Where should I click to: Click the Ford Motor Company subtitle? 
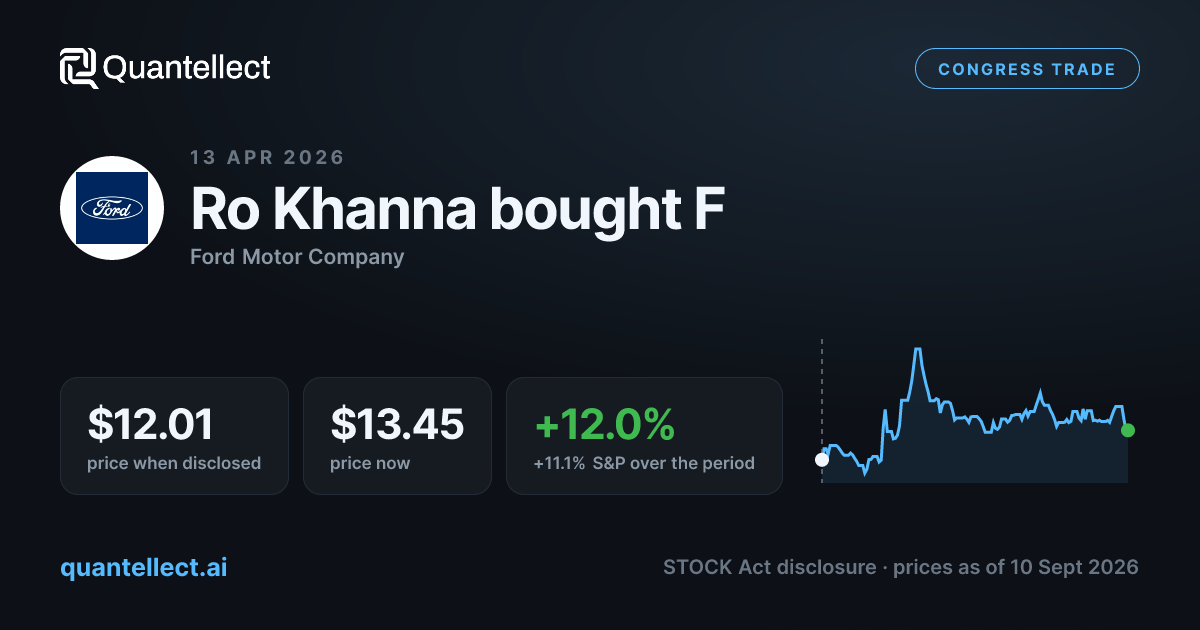click(x=297, y=257)
